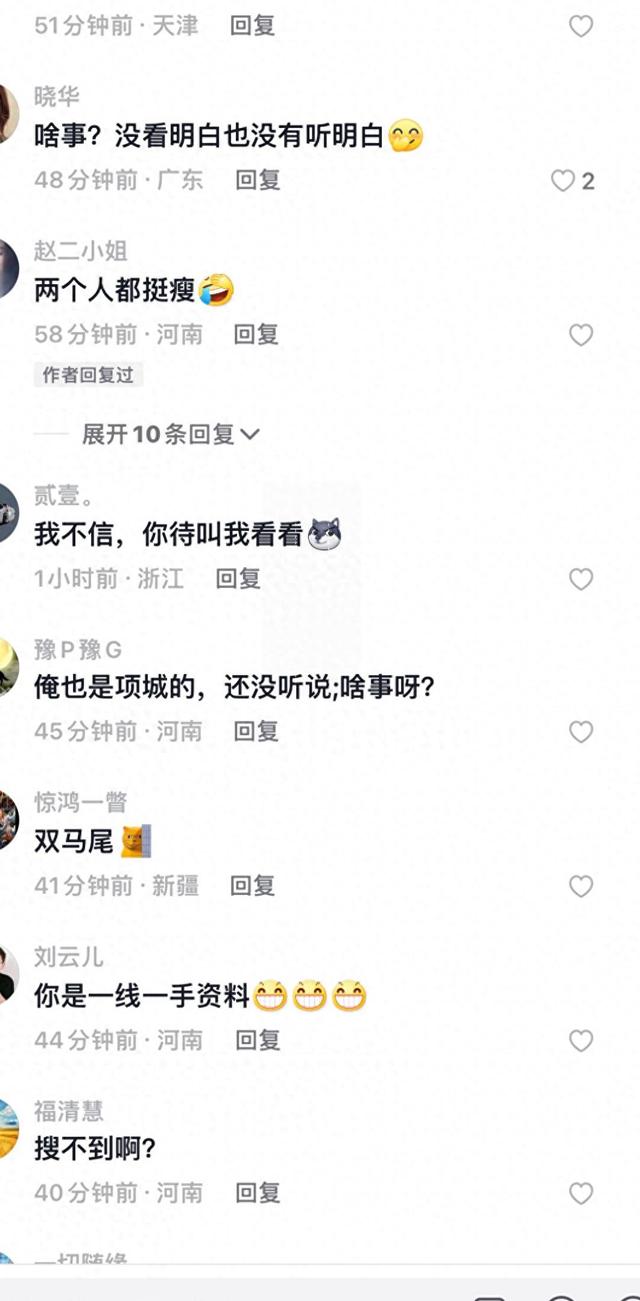The width and height of the screenshot is (640, 1301).
Task: Like 刘云儿's 一线一手资料 comment
Action: (581, 1040)
